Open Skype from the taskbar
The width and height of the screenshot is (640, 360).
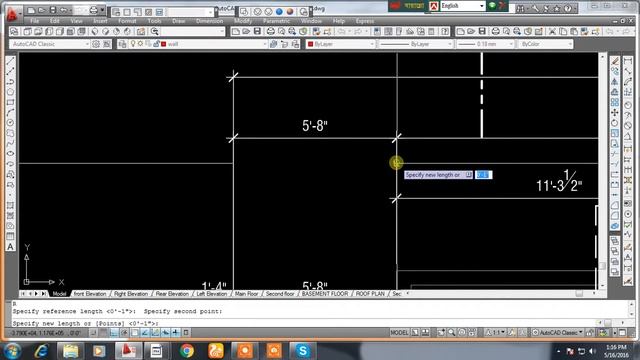pos(302,351)
